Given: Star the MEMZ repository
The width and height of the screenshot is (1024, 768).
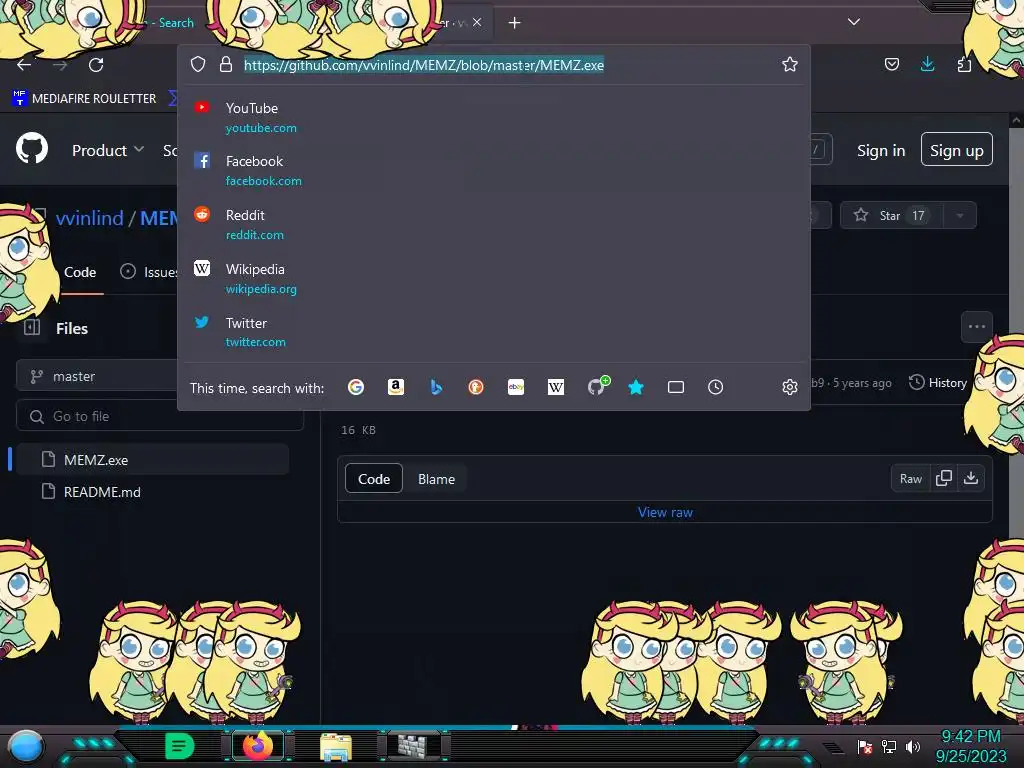Looking at the screenshot, I should 891,216.
